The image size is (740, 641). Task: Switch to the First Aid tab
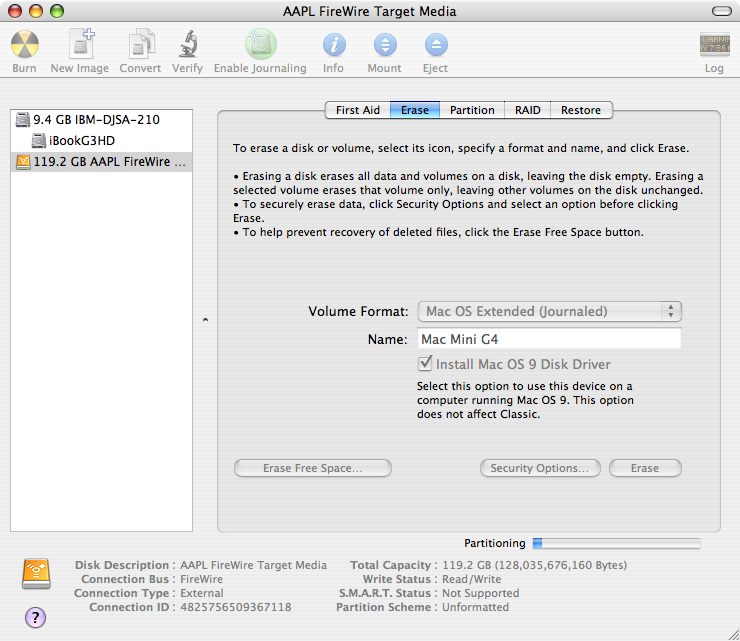click(358, 110)
